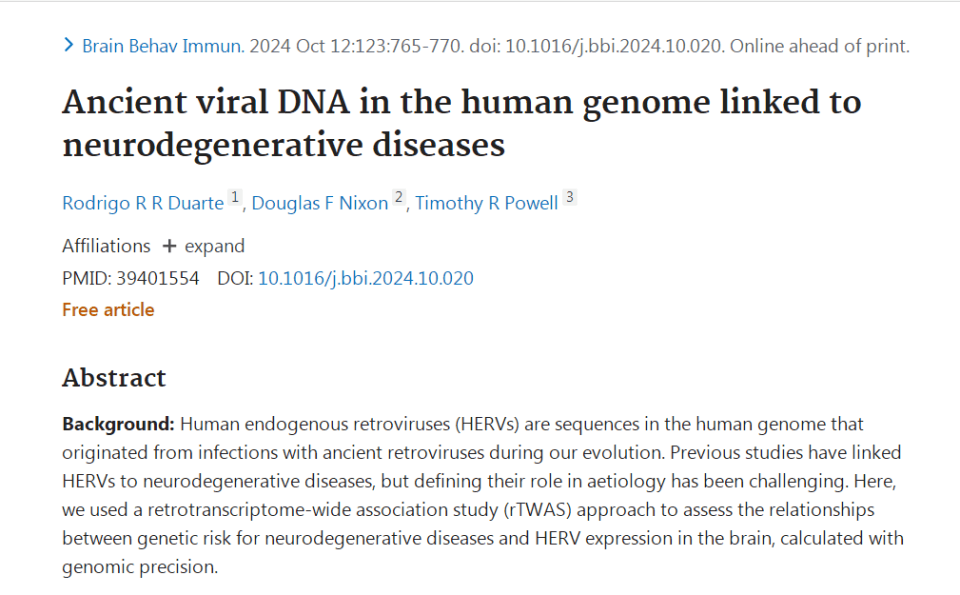
Task: Open the Brain Behav Immun journal link
Action: [x=163, y=46]
